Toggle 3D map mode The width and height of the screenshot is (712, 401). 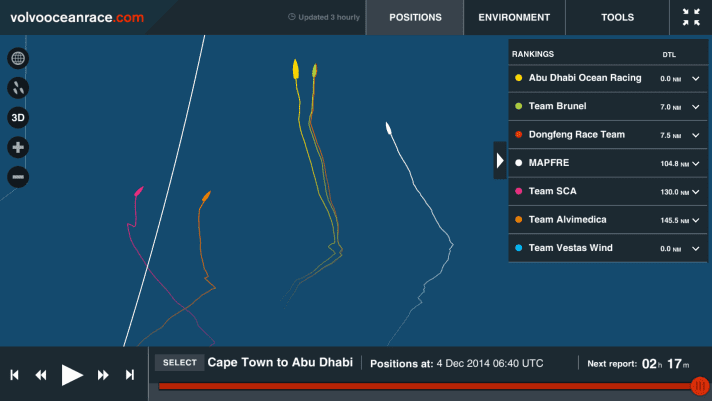click(x=18, y=118)
